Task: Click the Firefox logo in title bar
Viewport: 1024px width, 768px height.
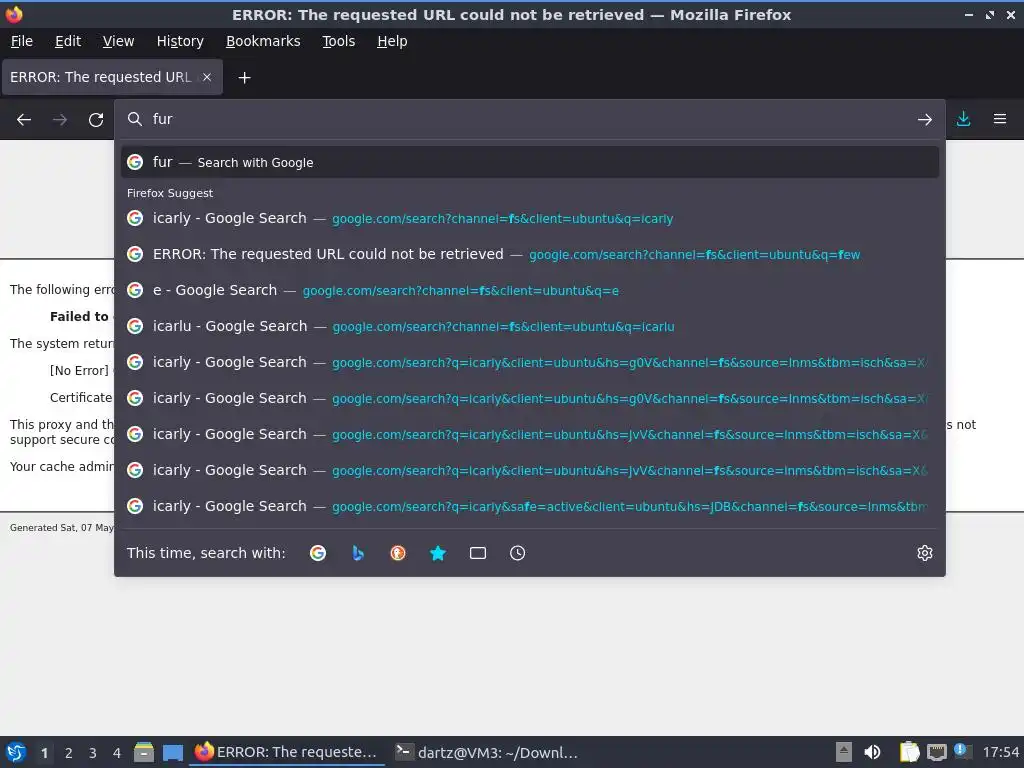Action: pos(14,14)
